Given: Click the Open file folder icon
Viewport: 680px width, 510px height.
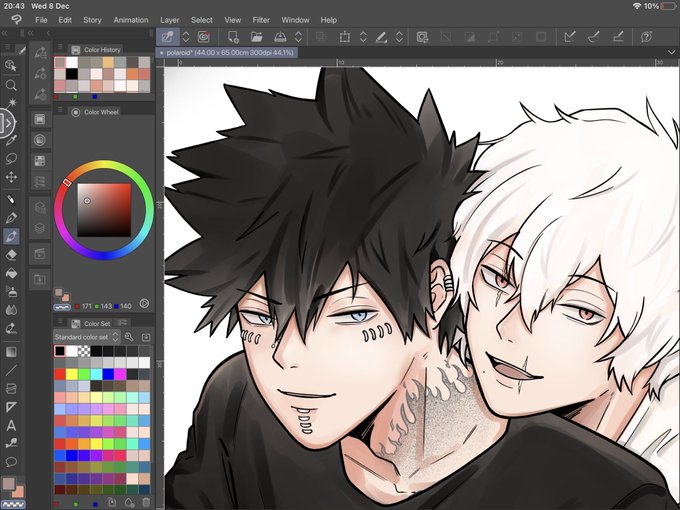Looking at the screenshot, I should click(257, 37).
